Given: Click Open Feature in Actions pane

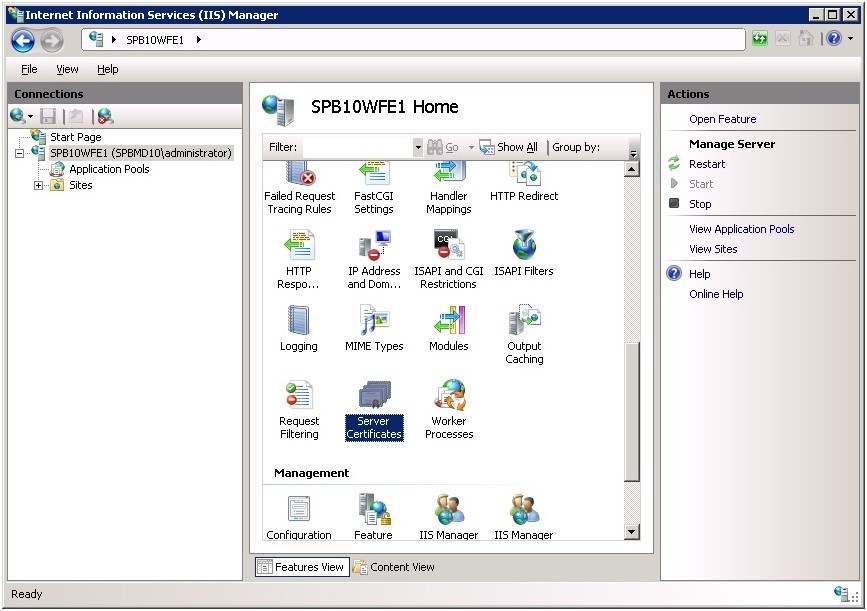Looking at the screenshot, I should [x=722, y=119].
